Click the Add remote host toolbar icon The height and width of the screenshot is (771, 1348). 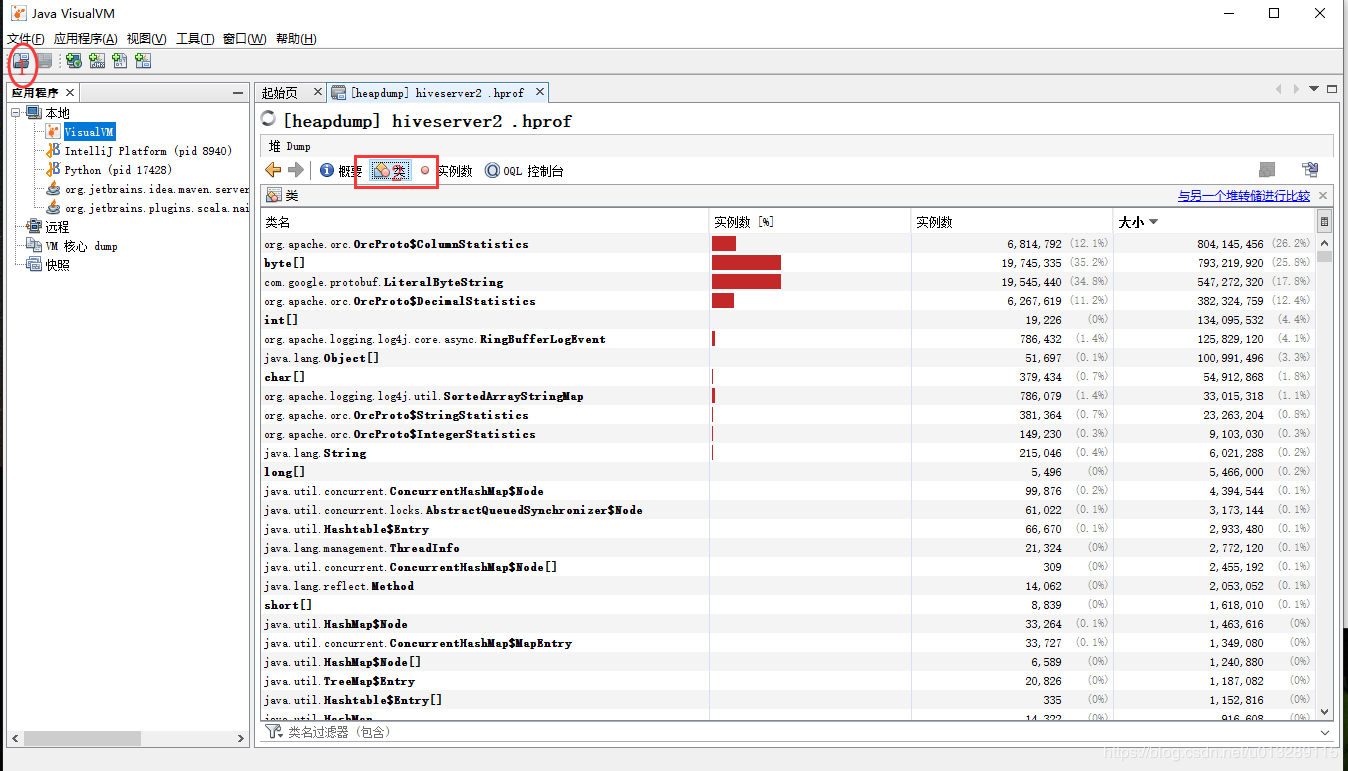(x=74, y=61)
